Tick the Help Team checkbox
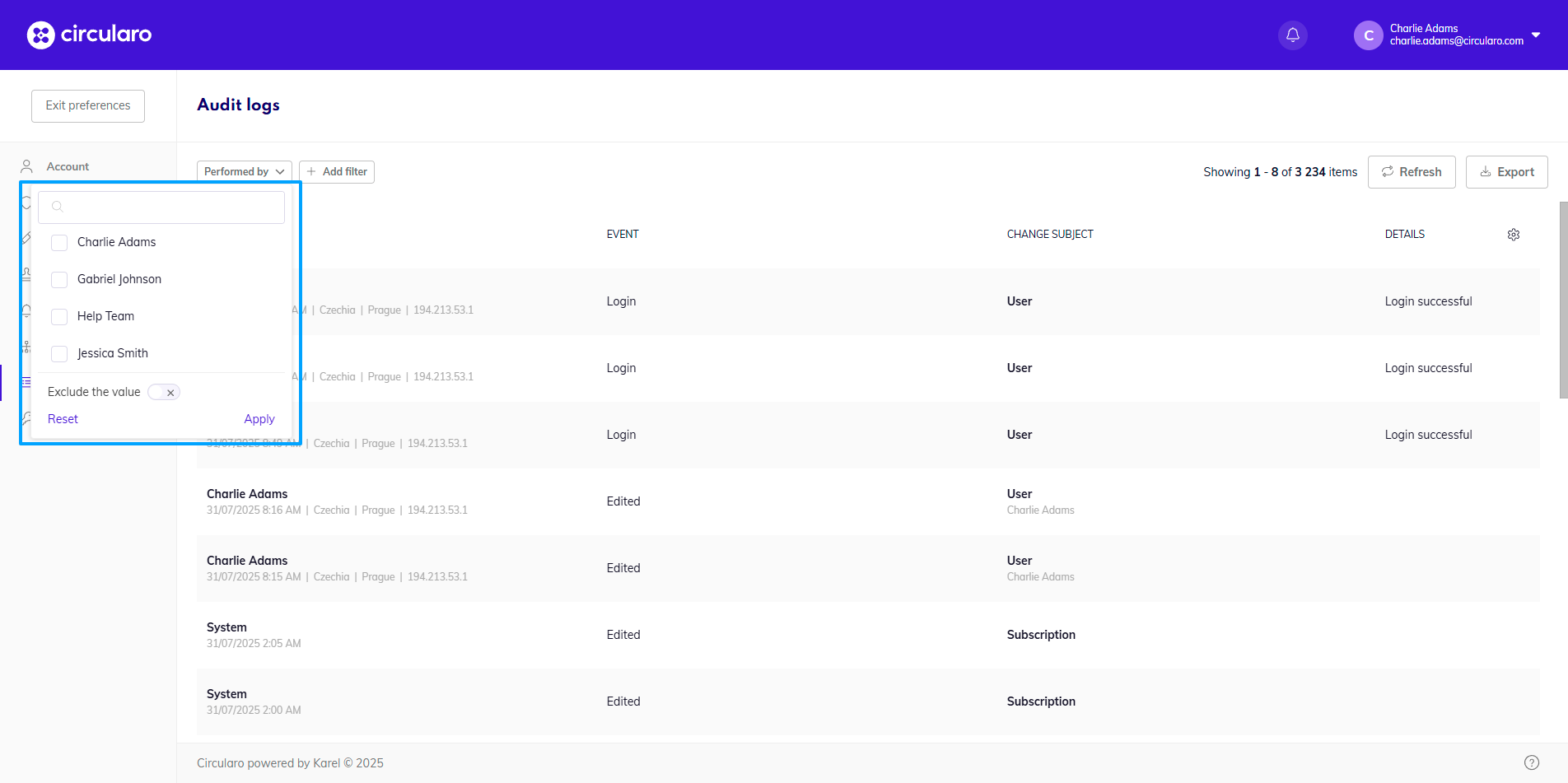1568x783 pixels. pyautogui.click(x=59, y=317)
